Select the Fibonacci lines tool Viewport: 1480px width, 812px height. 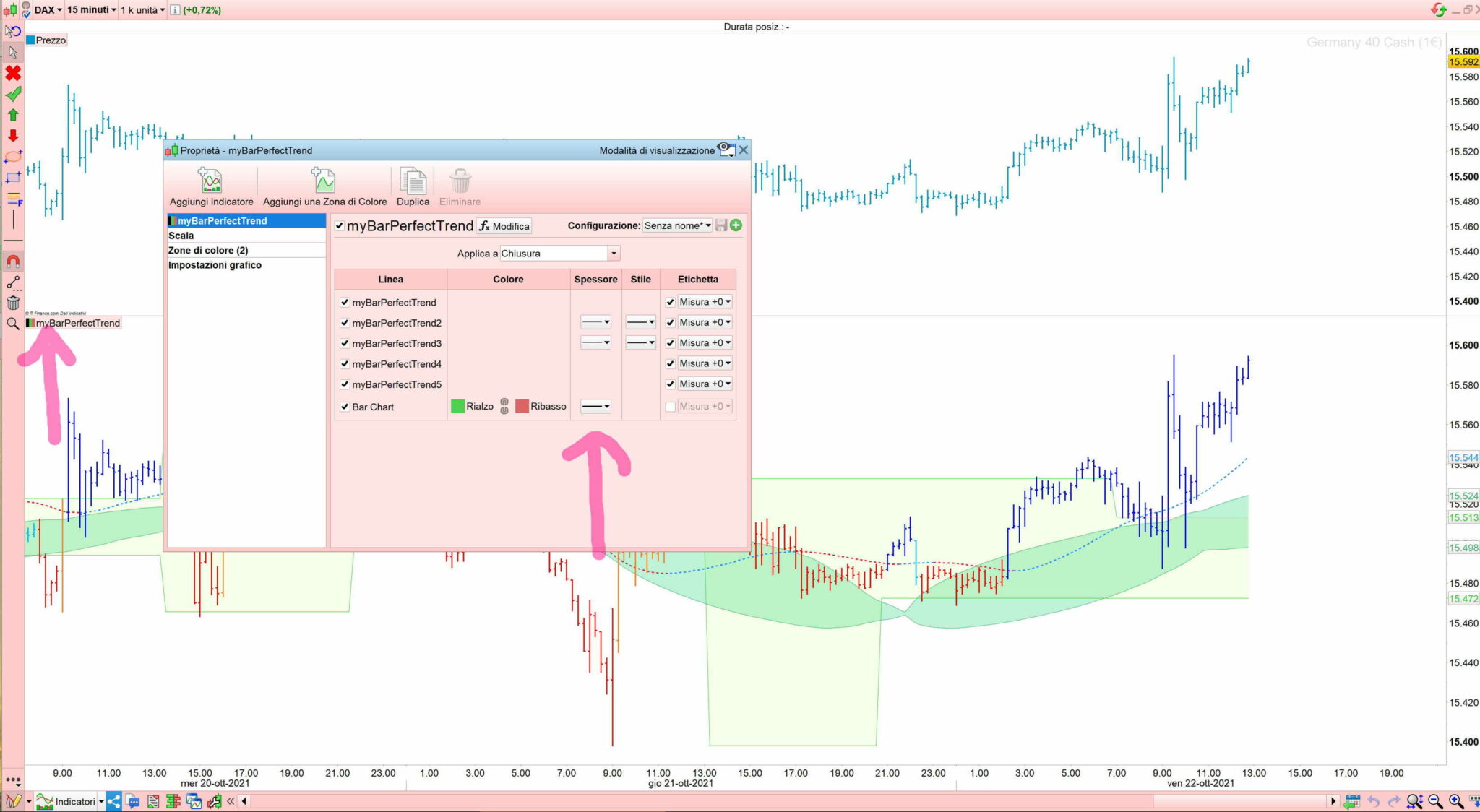point(13,198)
